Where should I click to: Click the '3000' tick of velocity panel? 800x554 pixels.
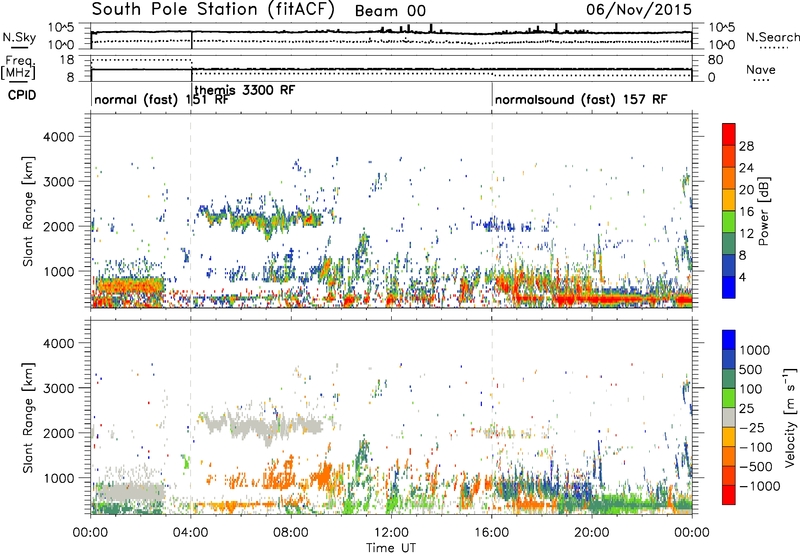pos(58,388)
